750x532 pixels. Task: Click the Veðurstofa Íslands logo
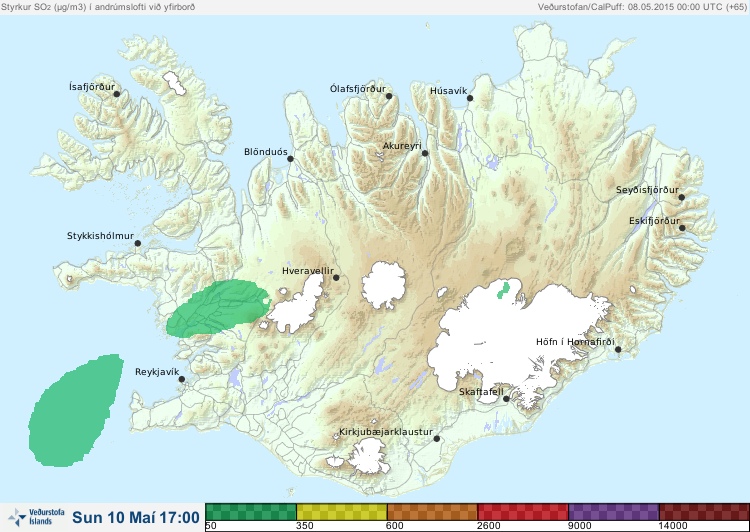(36, 517)
